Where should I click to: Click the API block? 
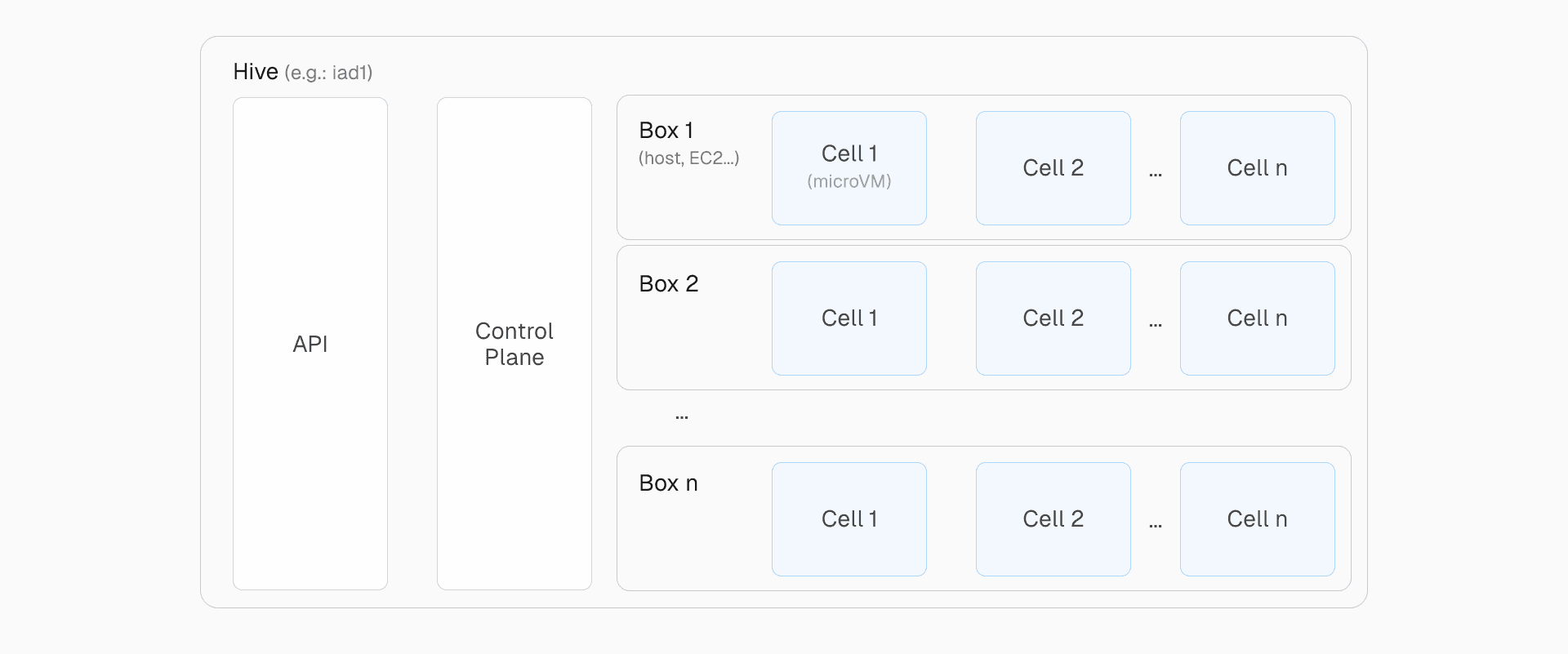[x=310, y=344]
